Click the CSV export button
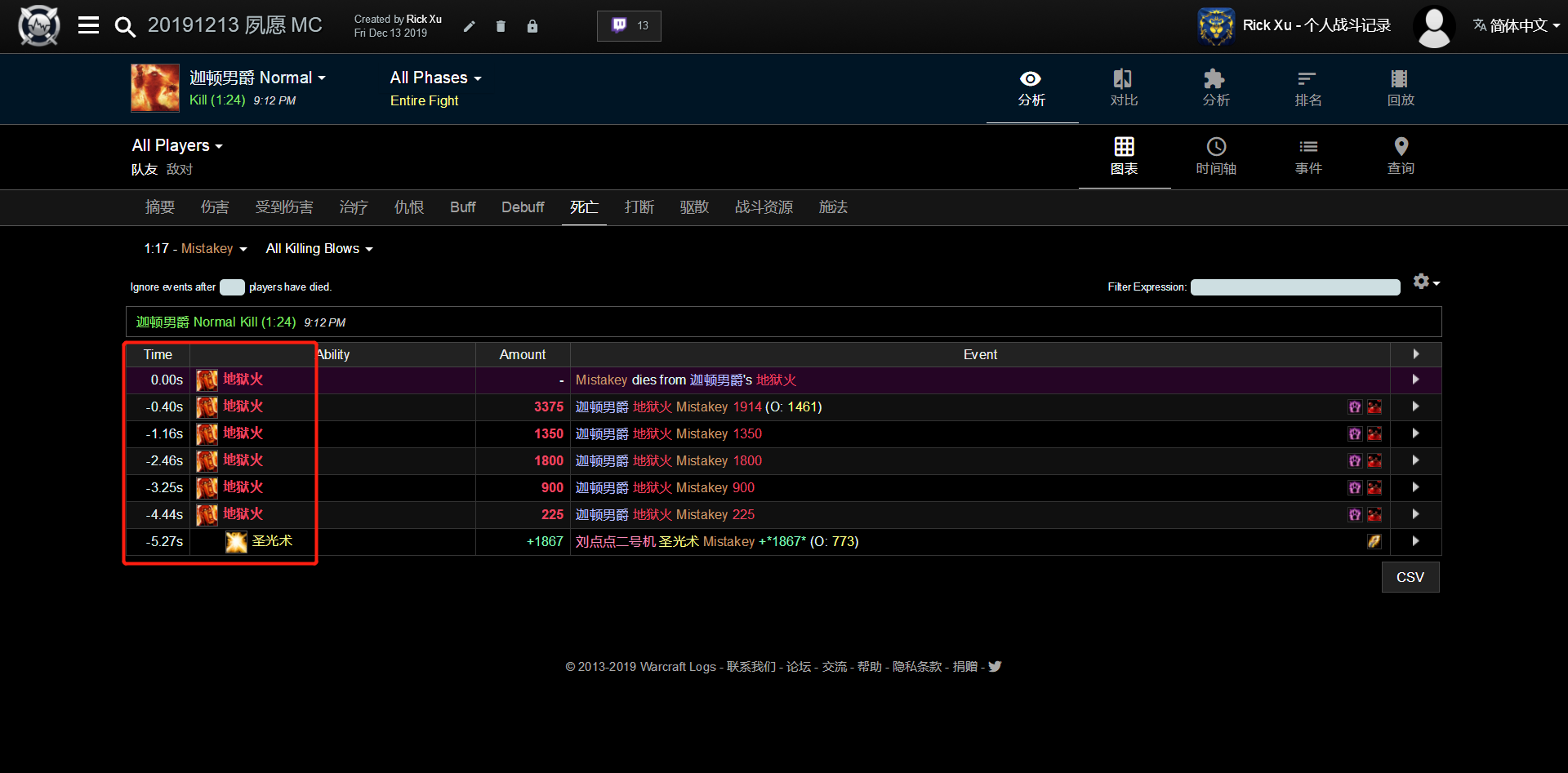 click(x=1410, y=577)
